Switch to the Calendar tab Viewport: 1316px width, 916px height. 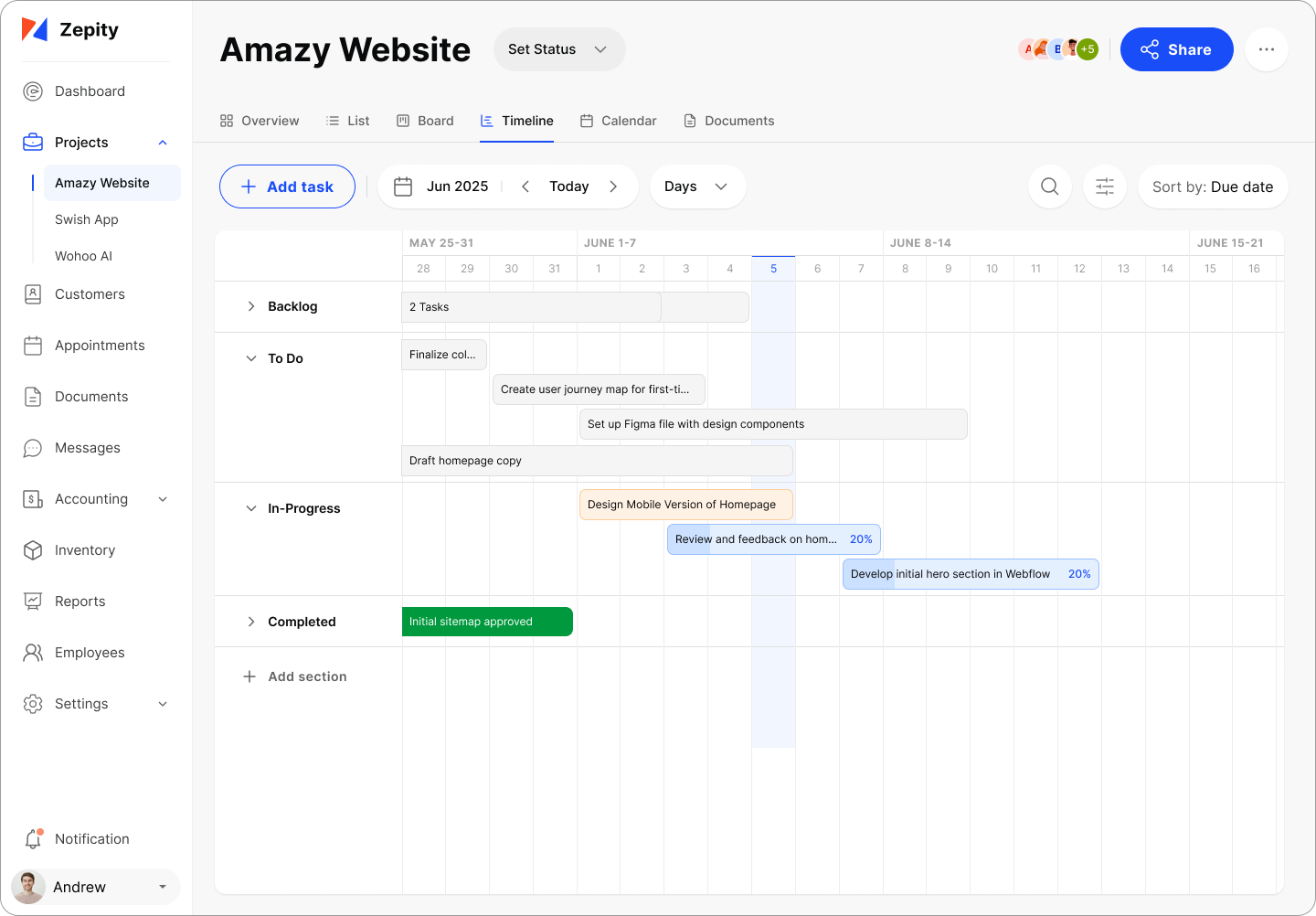[618, 121]
